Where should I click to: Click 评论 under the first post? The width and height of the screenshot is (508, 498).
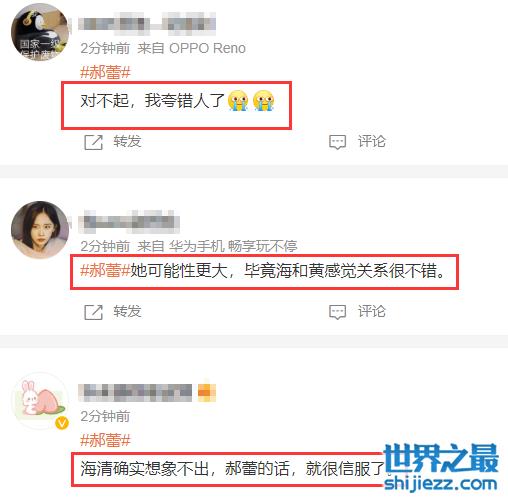[x=372, y=141]
